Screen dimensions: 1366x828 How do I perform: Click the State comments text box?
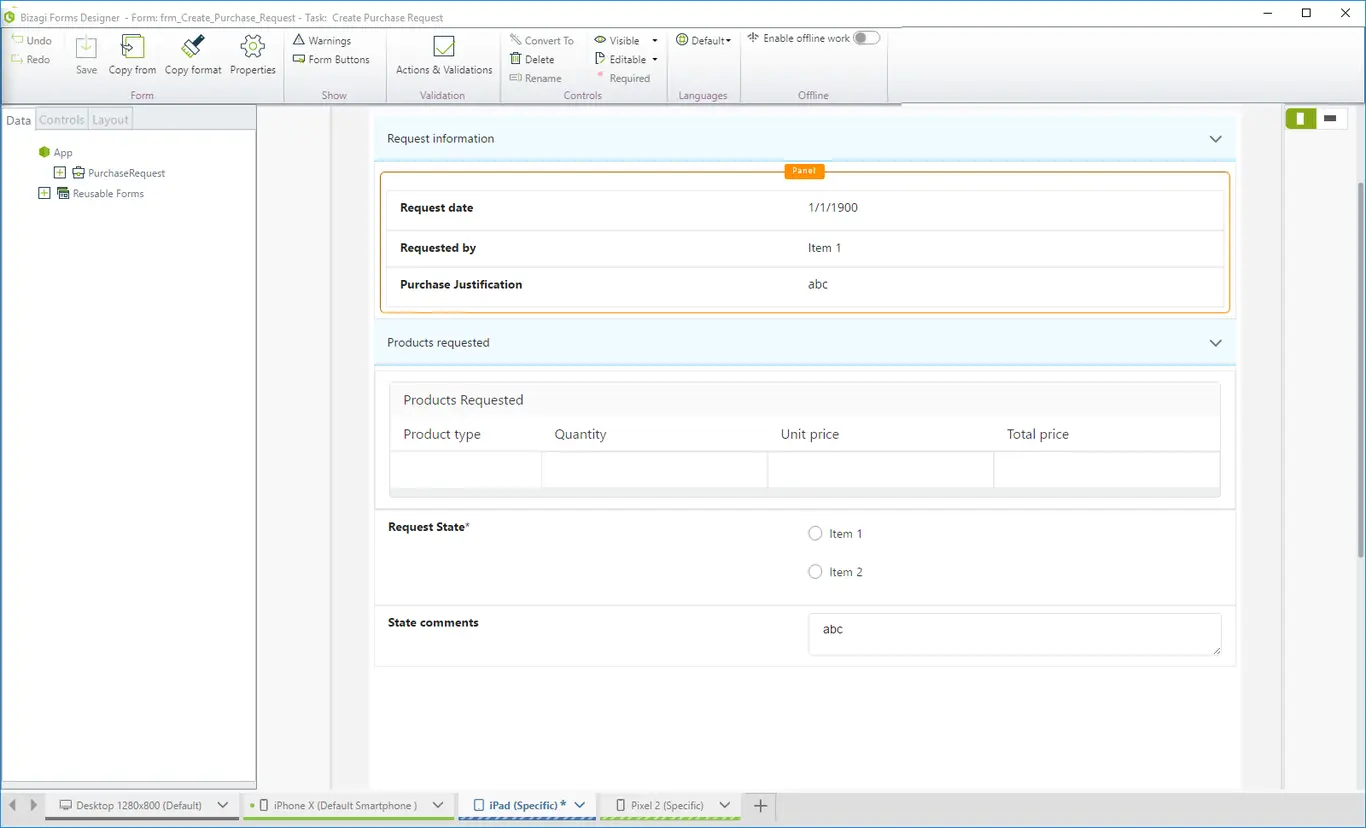(x=1014, y=635)
